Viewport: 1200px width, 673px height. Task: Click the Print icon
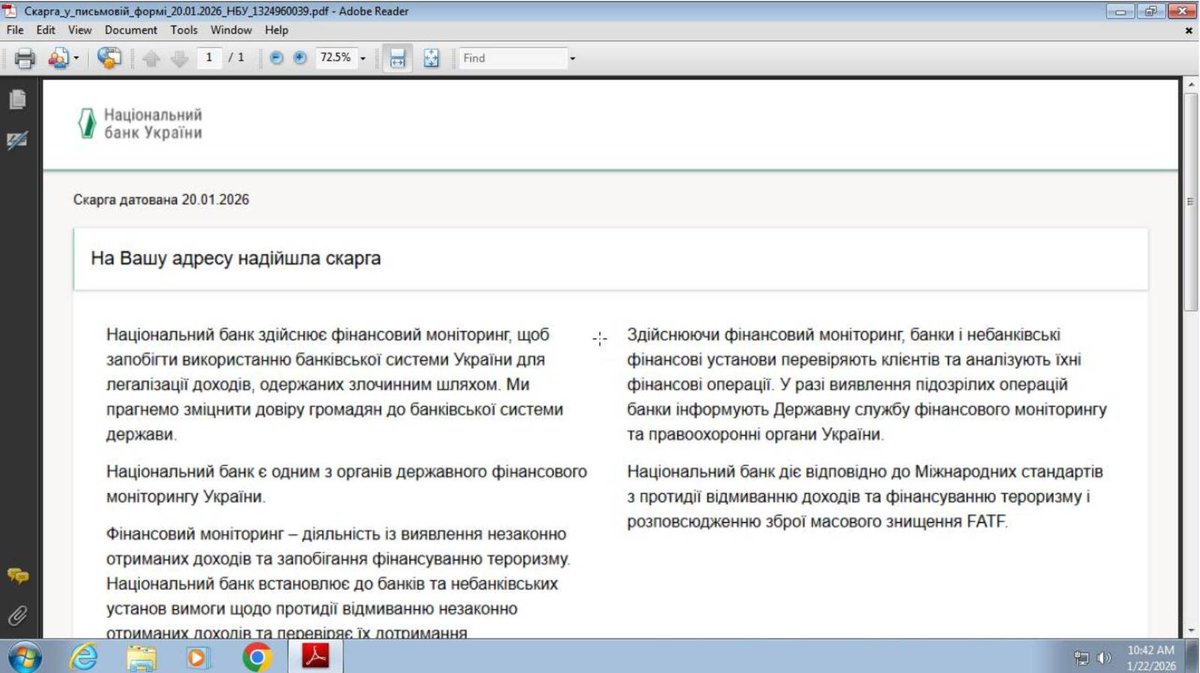coord(24,58)
